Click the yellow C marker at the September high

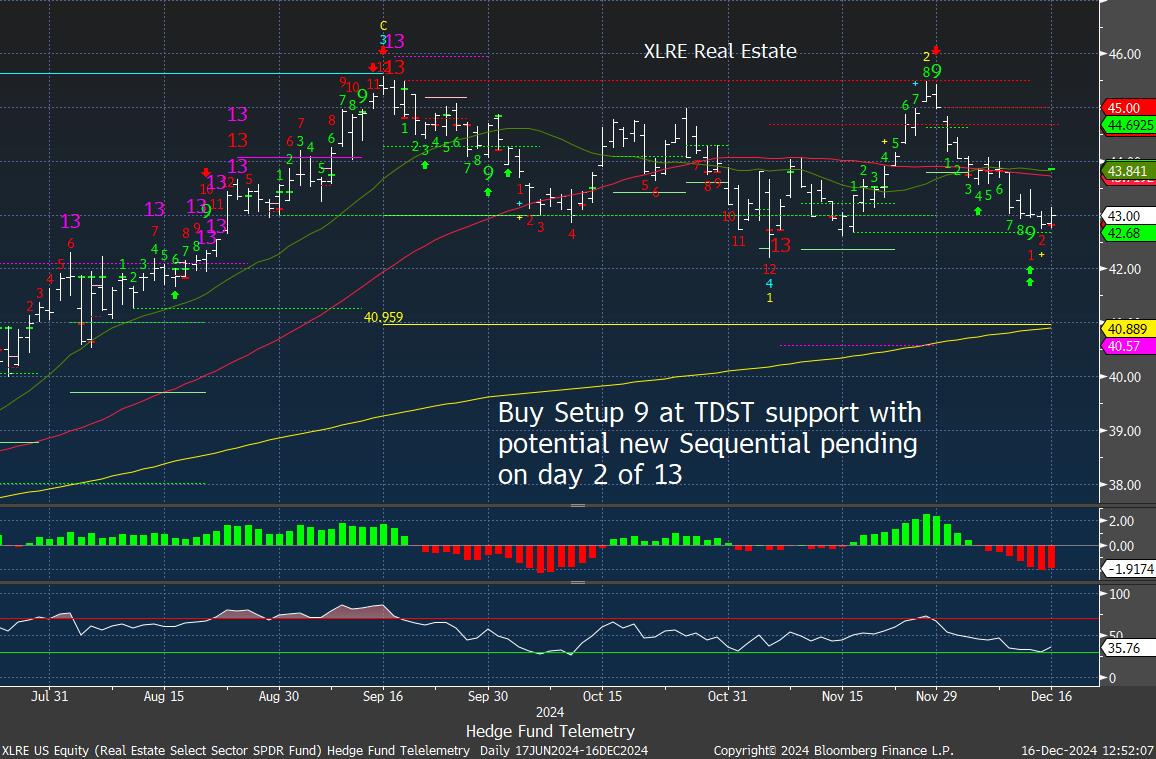383,25
